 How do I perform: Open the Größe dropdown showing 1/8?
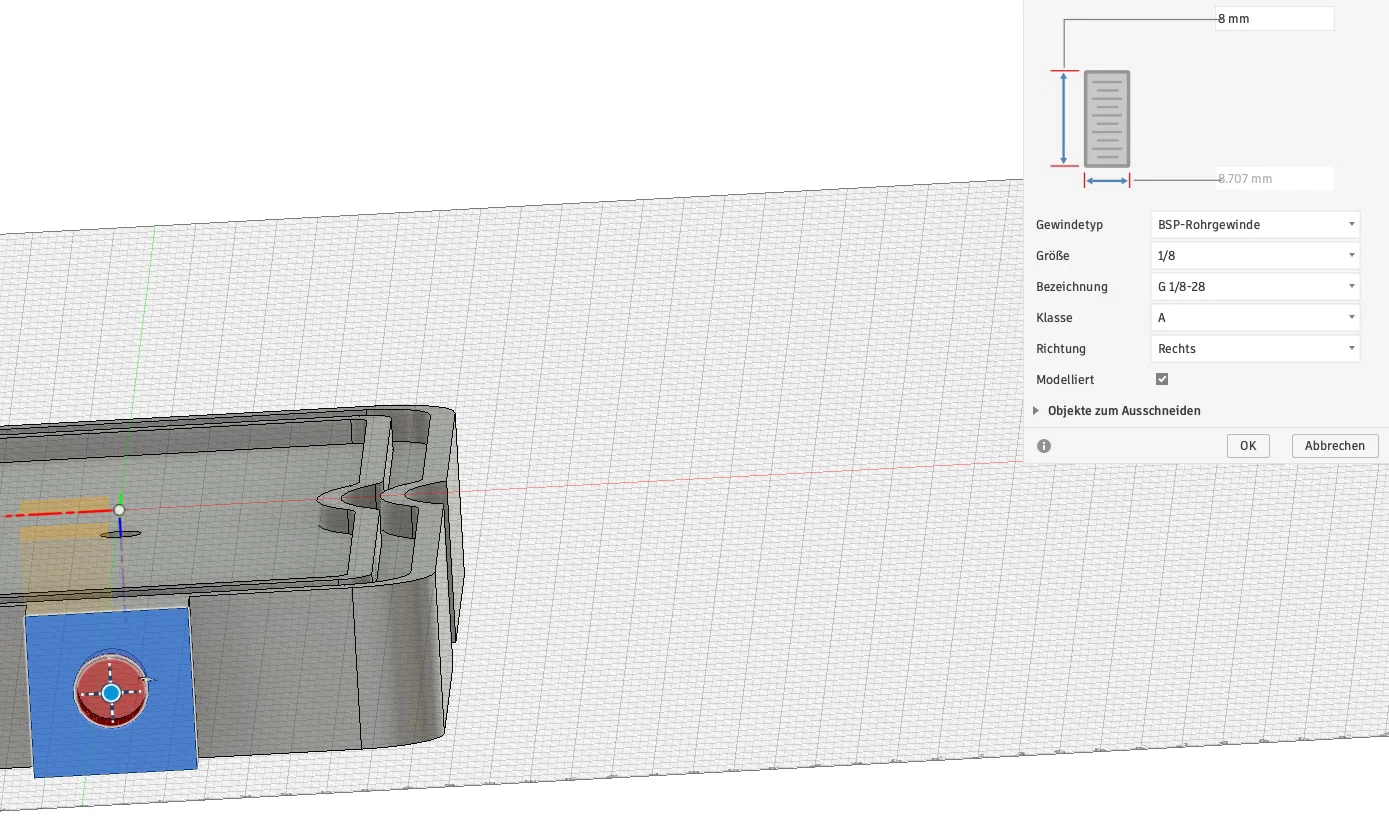[1255, 256]
